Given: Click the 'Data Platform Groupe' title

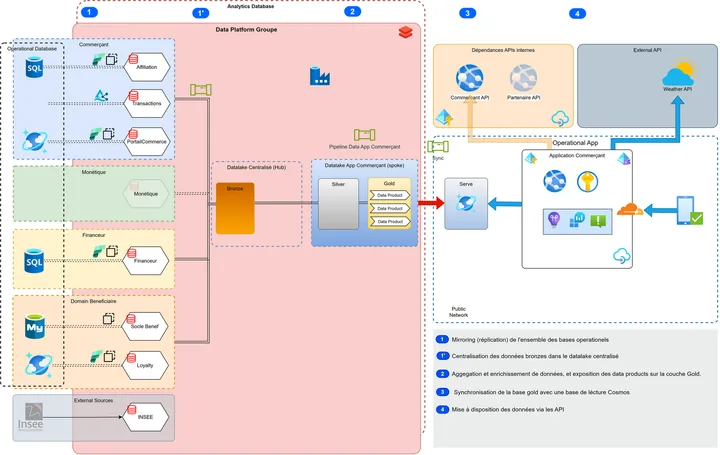Looking at the screenshot, I should (246, 29).
